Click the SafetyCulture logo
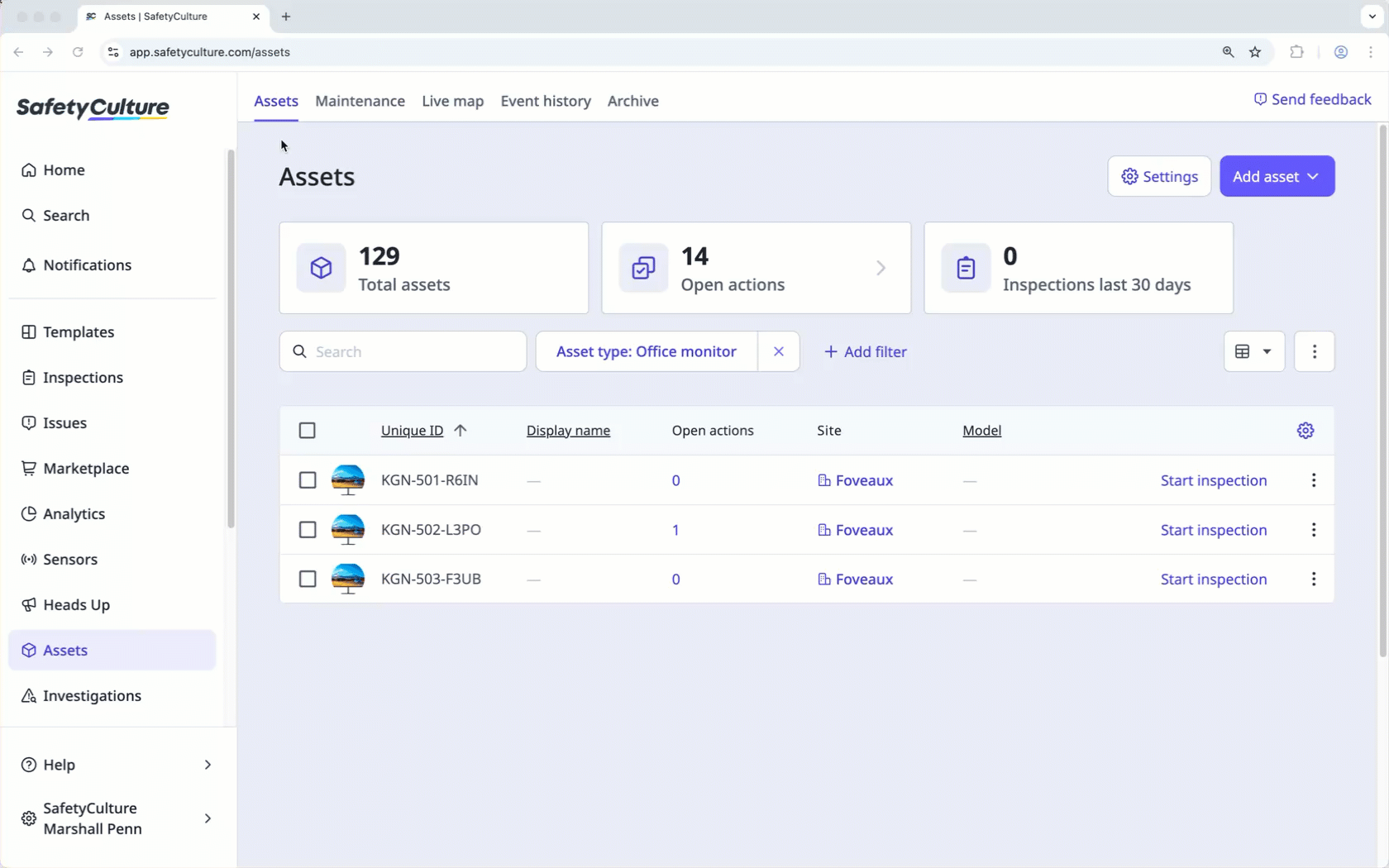Screen dimensions: 1389x868 (93, 108)
